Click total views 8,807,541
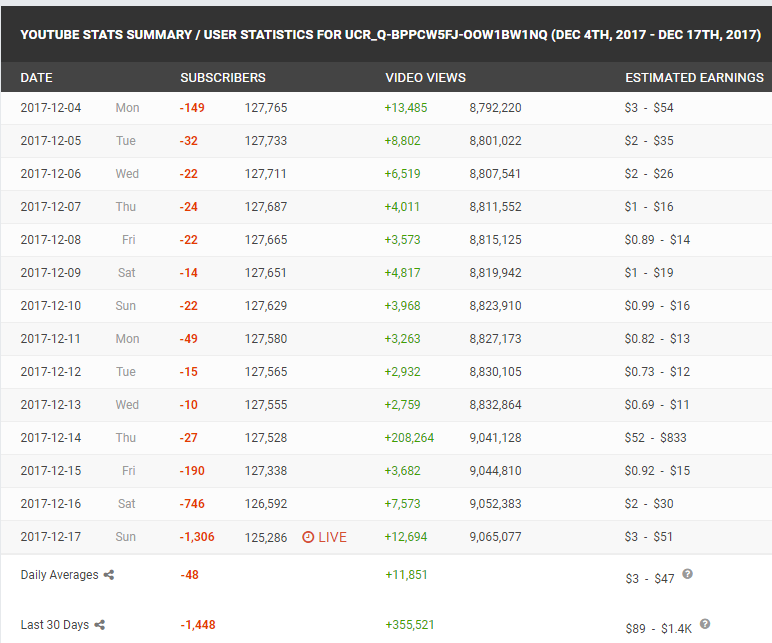The width and height of the screenshot is (772, 643). 495,174
